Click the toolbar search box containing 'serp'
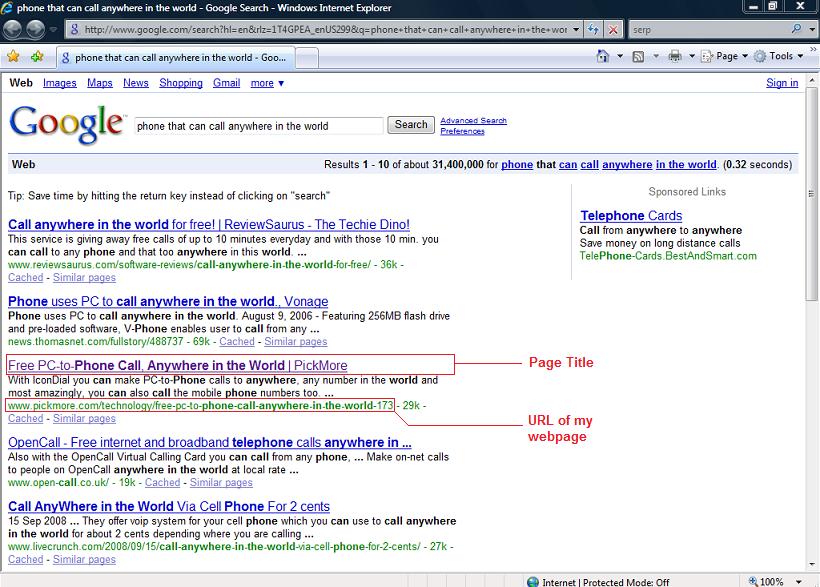Image resolution: width=820 pixels, height=587 pixels. tap(710, 29)
